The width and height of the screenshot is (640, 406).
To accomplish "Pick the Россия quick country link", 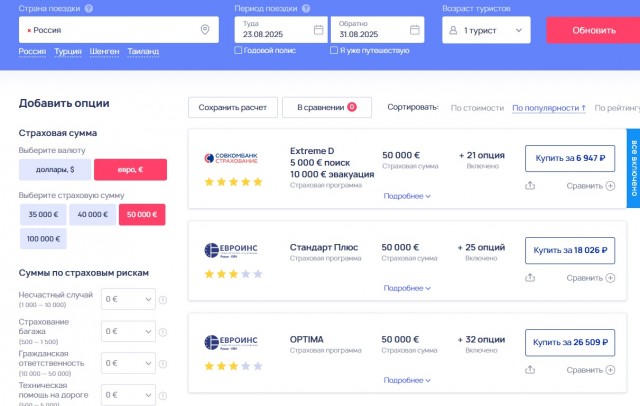I will [x=32, y=51].
